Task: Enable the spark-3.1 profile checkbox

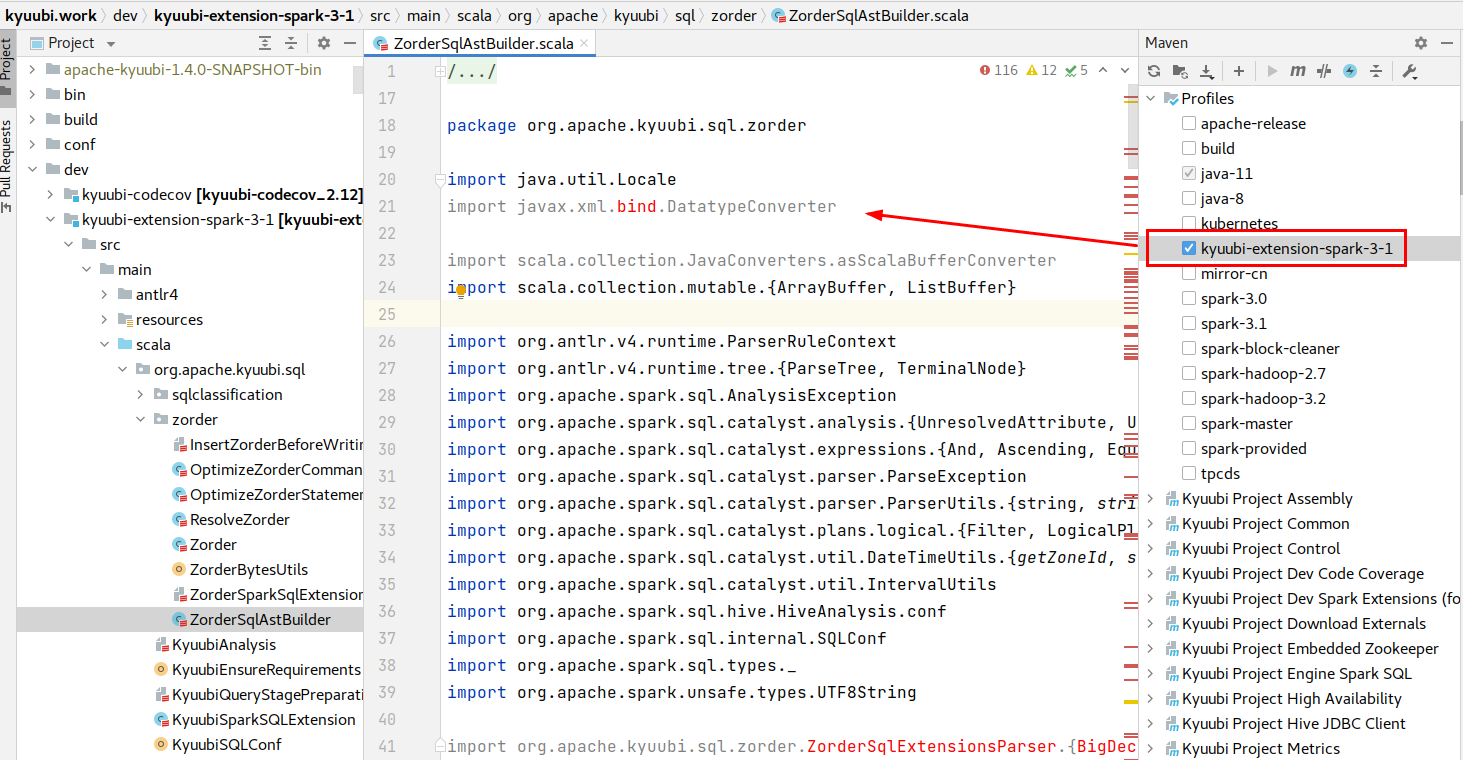Action: 1189,323
